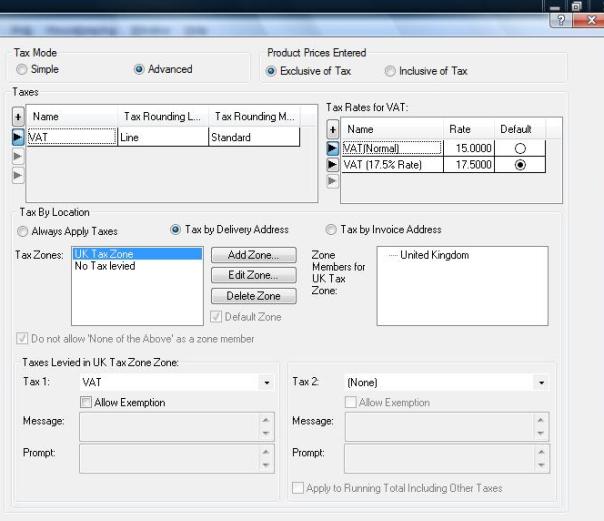Click row arrow beside VAT(Normal) rate
This screenshot has height=521, width=604.
[333, 148]
